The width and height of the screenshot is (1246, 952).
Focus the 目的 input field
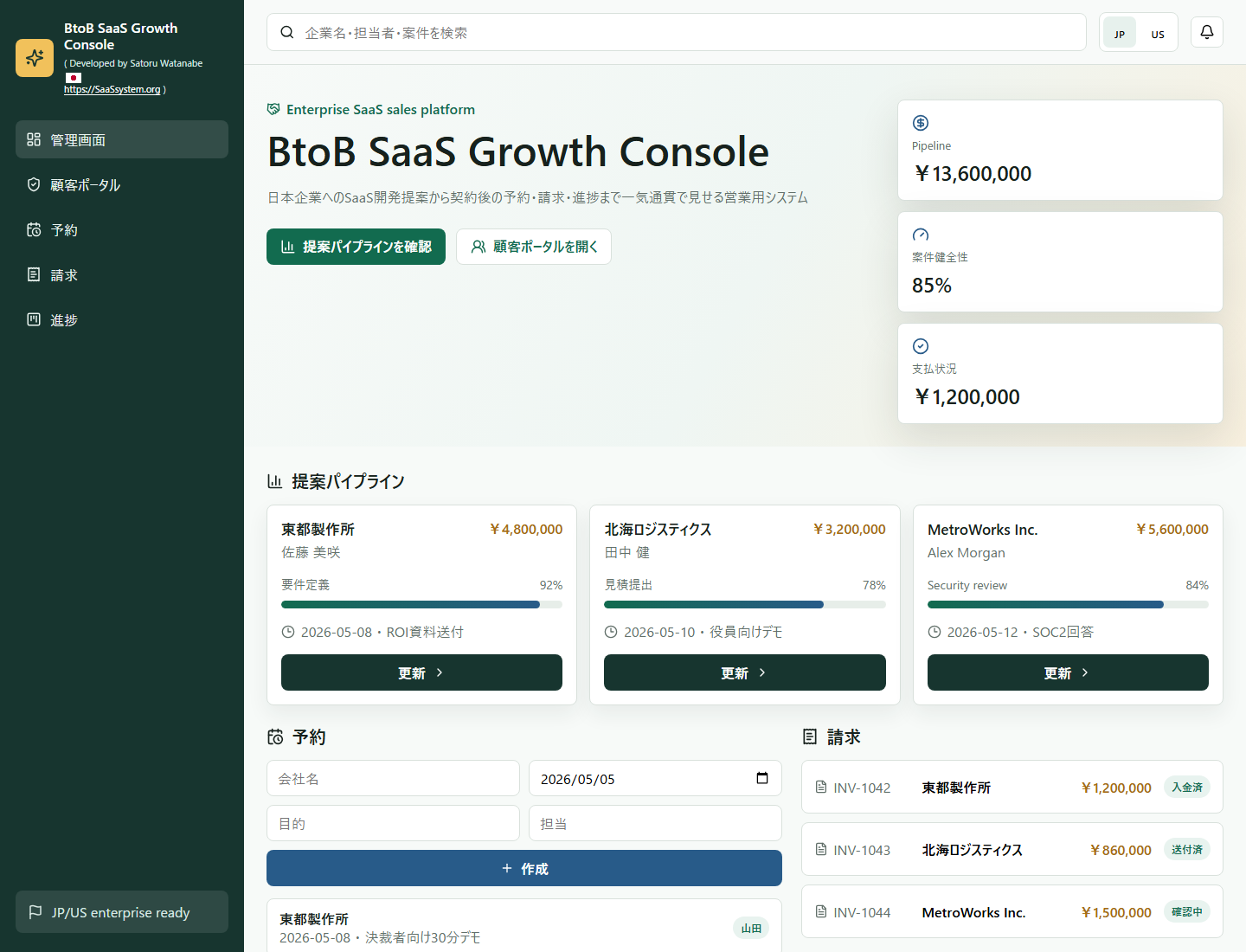(x=393, y=823)
